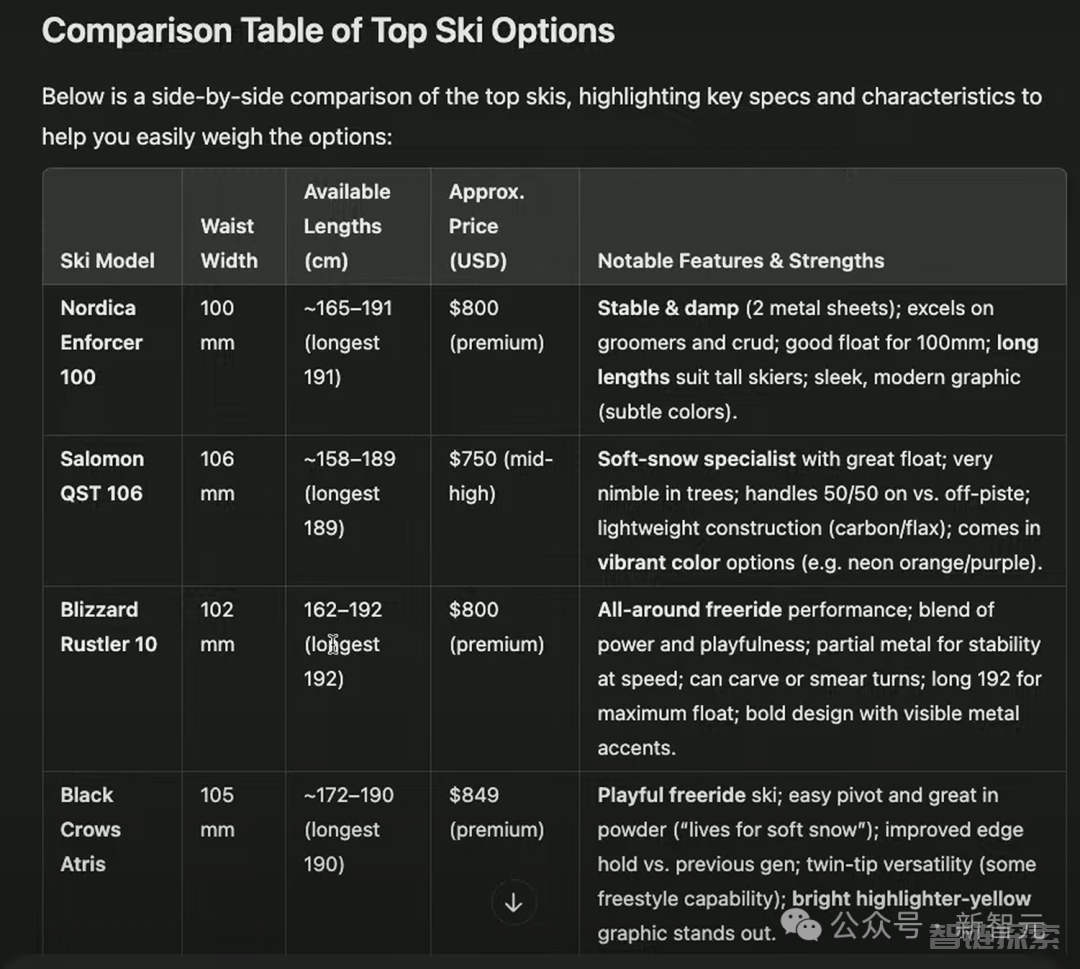Click the WeChat logo watermark icon
1080x969 pixels.
[801, 926]
